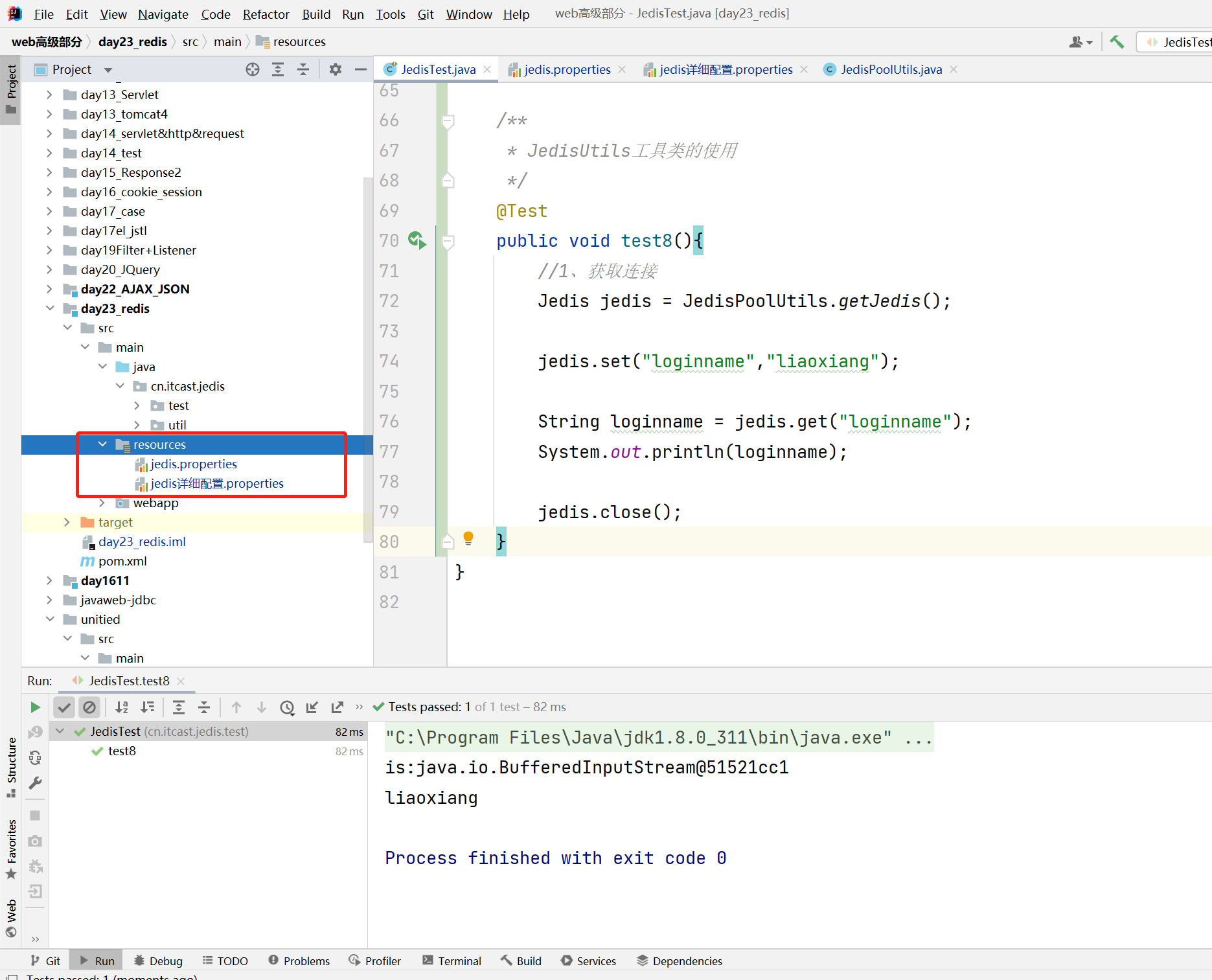This screenshot has height=980, width=1212.
Task: Switch to JedisPoolUtils.java tab
Action: (x=891, y=69)
